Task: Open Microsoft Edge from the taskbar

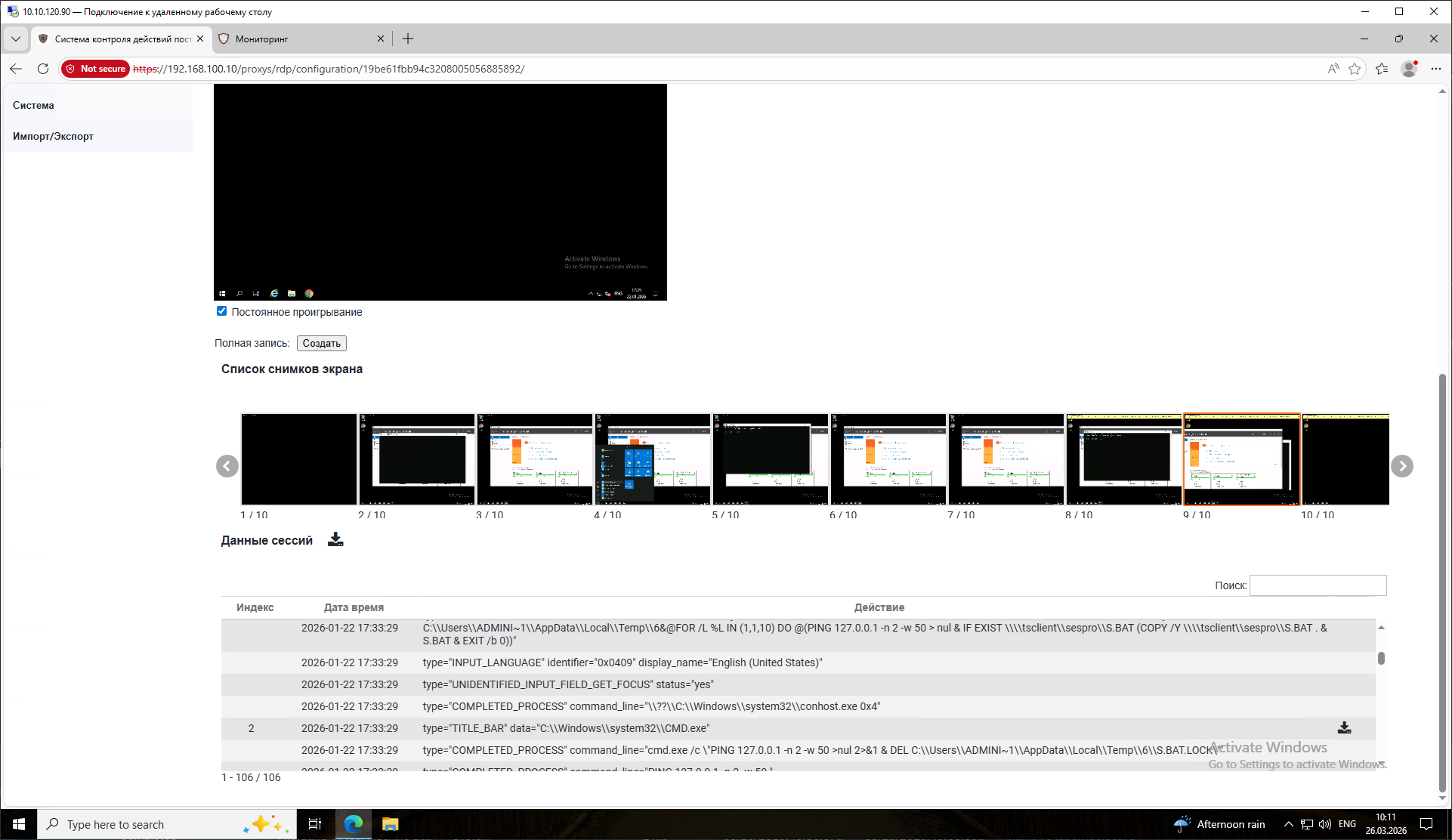Action: point(354,824)
